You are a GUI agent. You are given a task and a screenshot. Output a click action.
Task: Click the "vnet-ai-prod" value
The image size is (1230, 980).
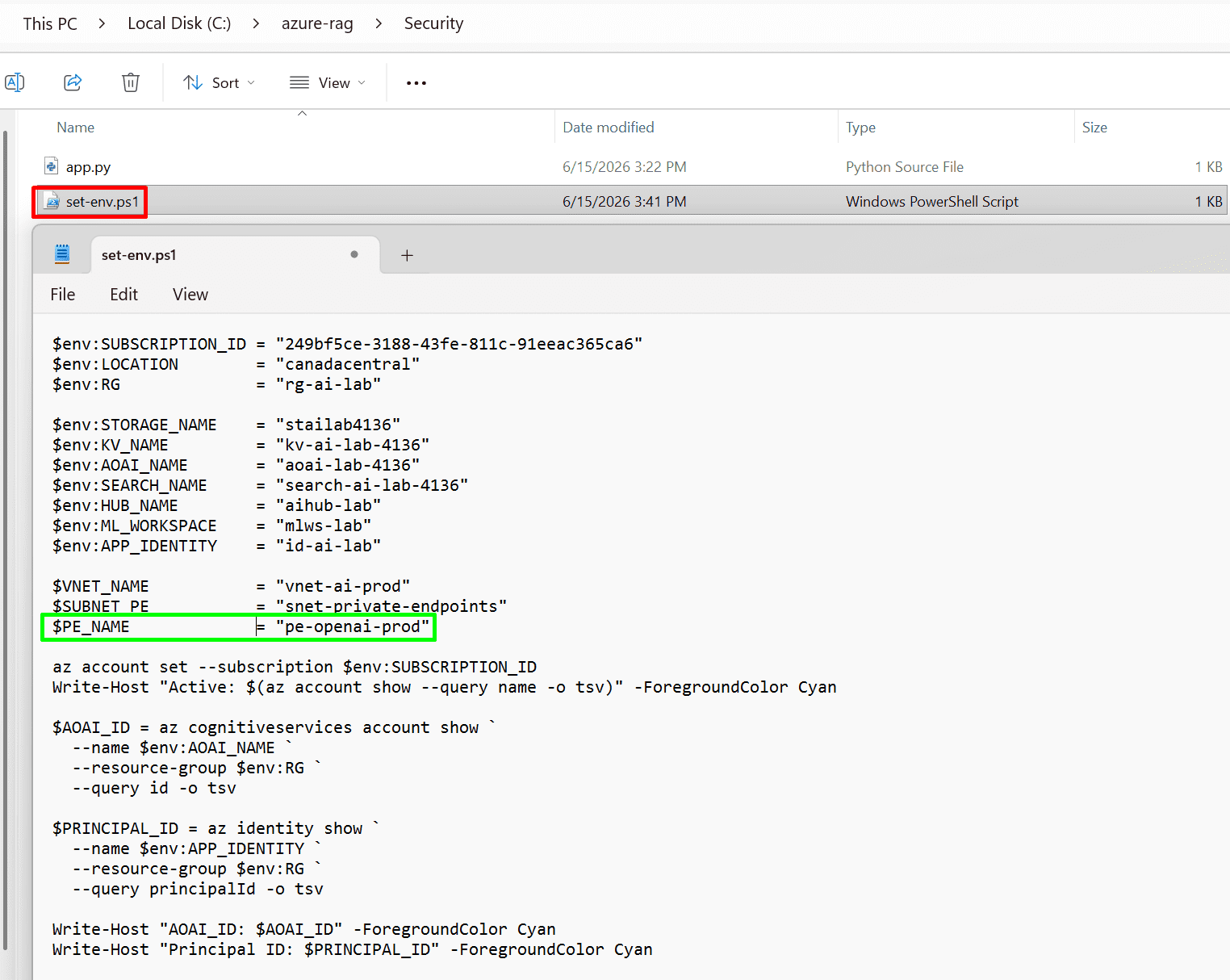click(343, 586)
